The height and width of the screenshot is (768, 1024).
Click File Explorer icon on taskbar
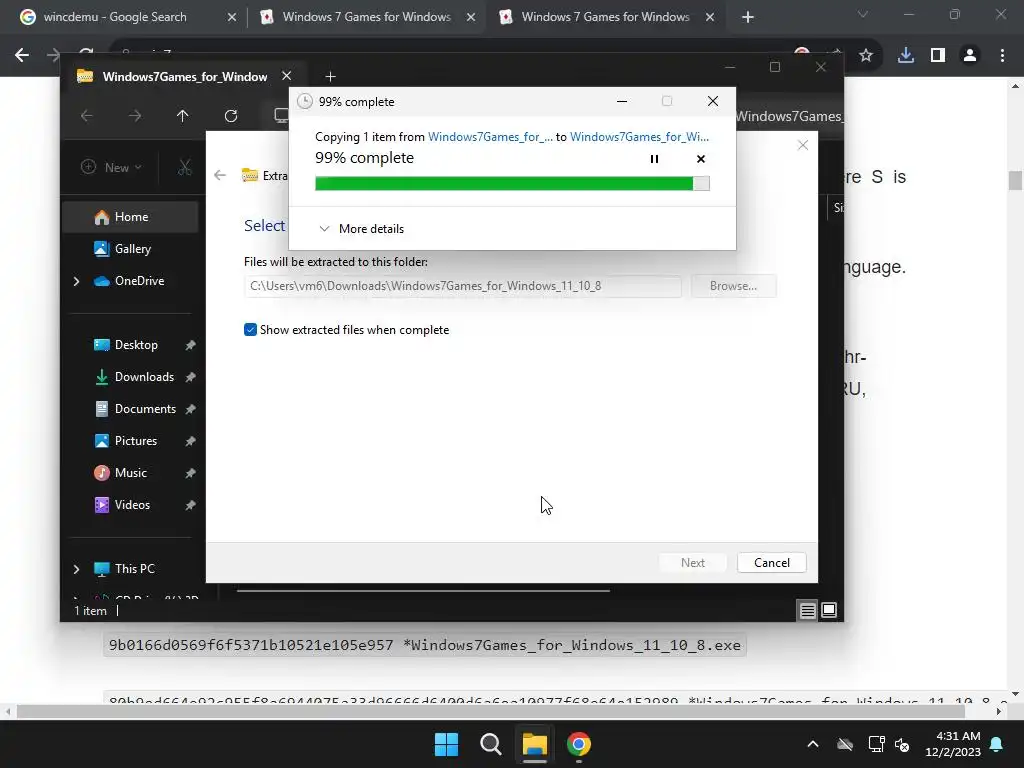[534, 744]
